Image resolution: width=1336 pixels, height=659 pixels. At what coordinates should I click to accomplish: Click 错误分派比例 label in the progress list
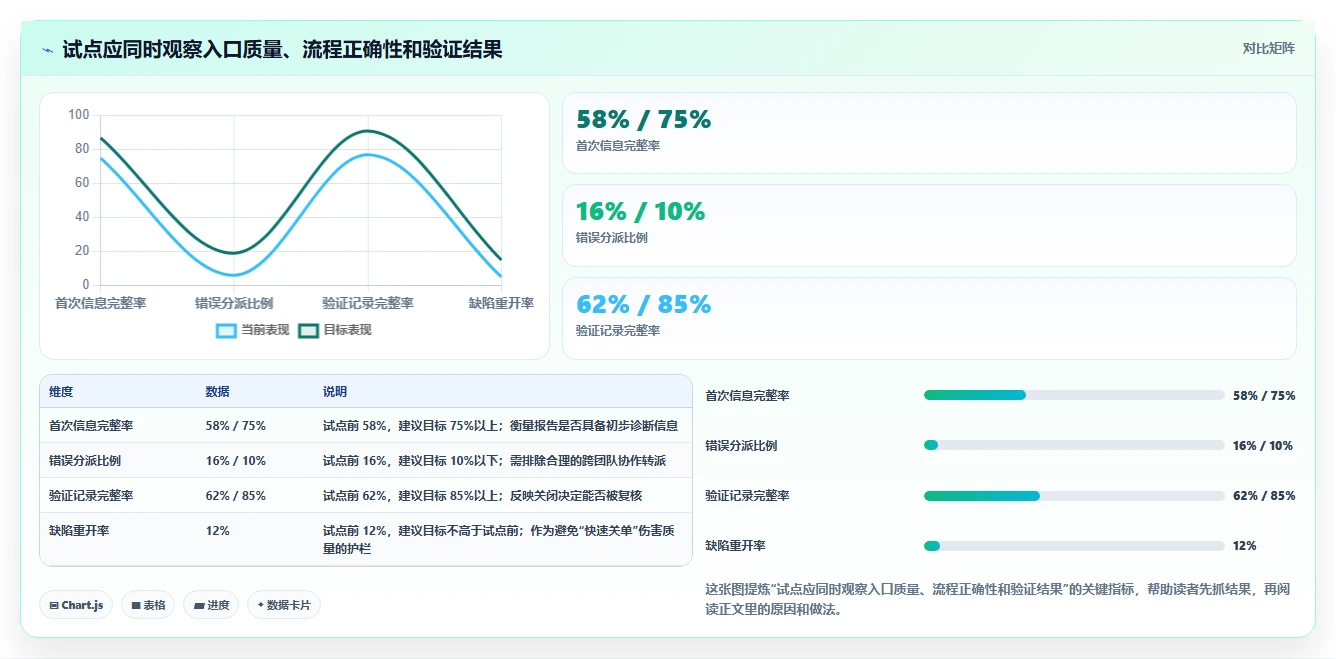click(x=742, y=446)
